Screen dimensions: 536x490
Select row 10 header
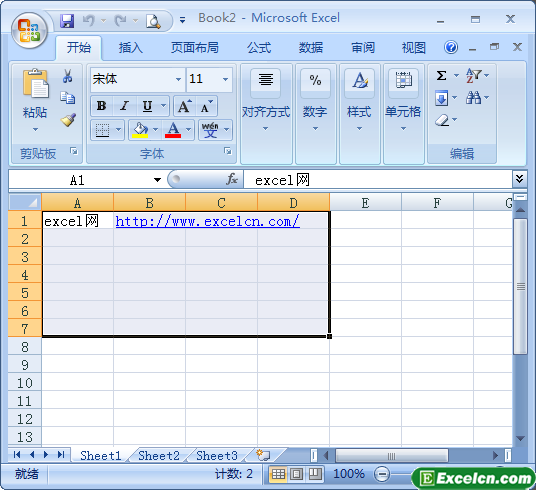point(25,383)
